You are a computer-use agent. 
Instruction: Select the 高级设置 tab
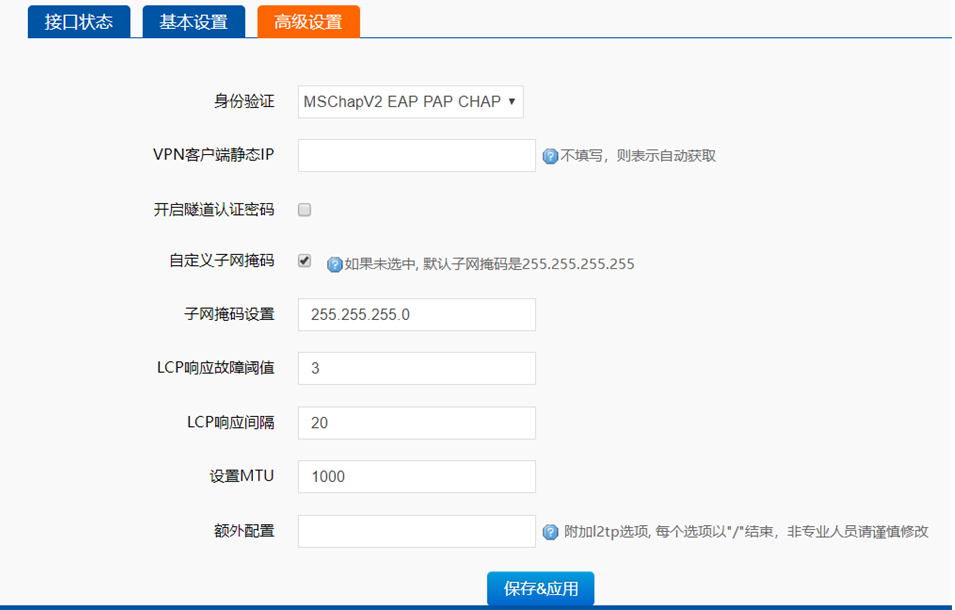(308, 22)
